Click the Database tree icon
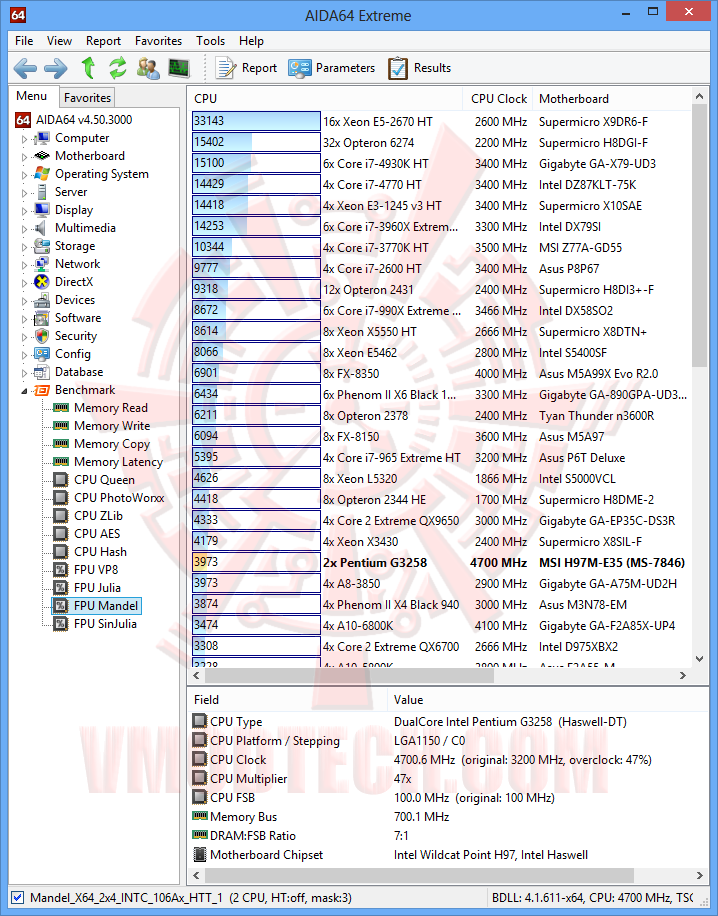 pyautogui.click(x=41, y=372)
